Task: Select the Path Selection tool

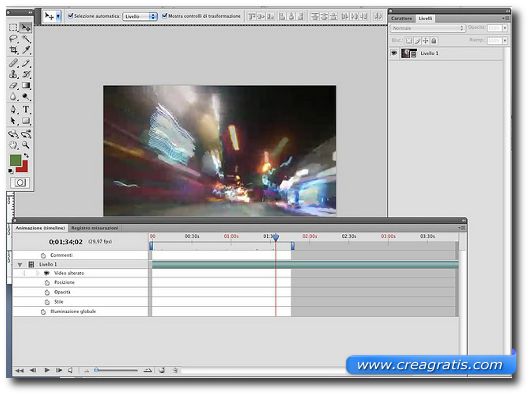Action: click(x=13, y=121)
